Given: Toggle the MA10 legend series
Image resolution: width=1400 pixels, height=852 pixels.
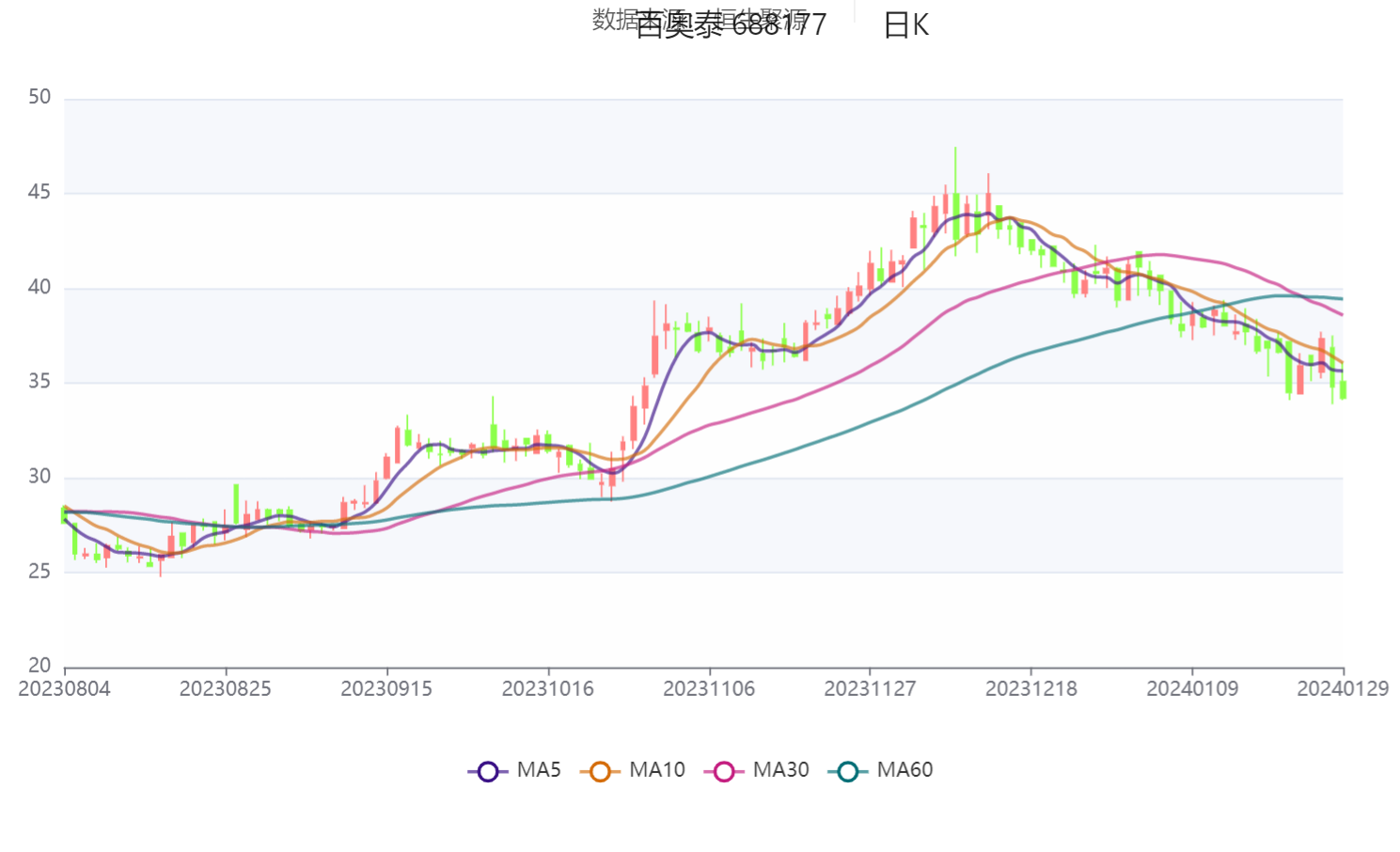Looking at the screenshot, I should [633, 770].
